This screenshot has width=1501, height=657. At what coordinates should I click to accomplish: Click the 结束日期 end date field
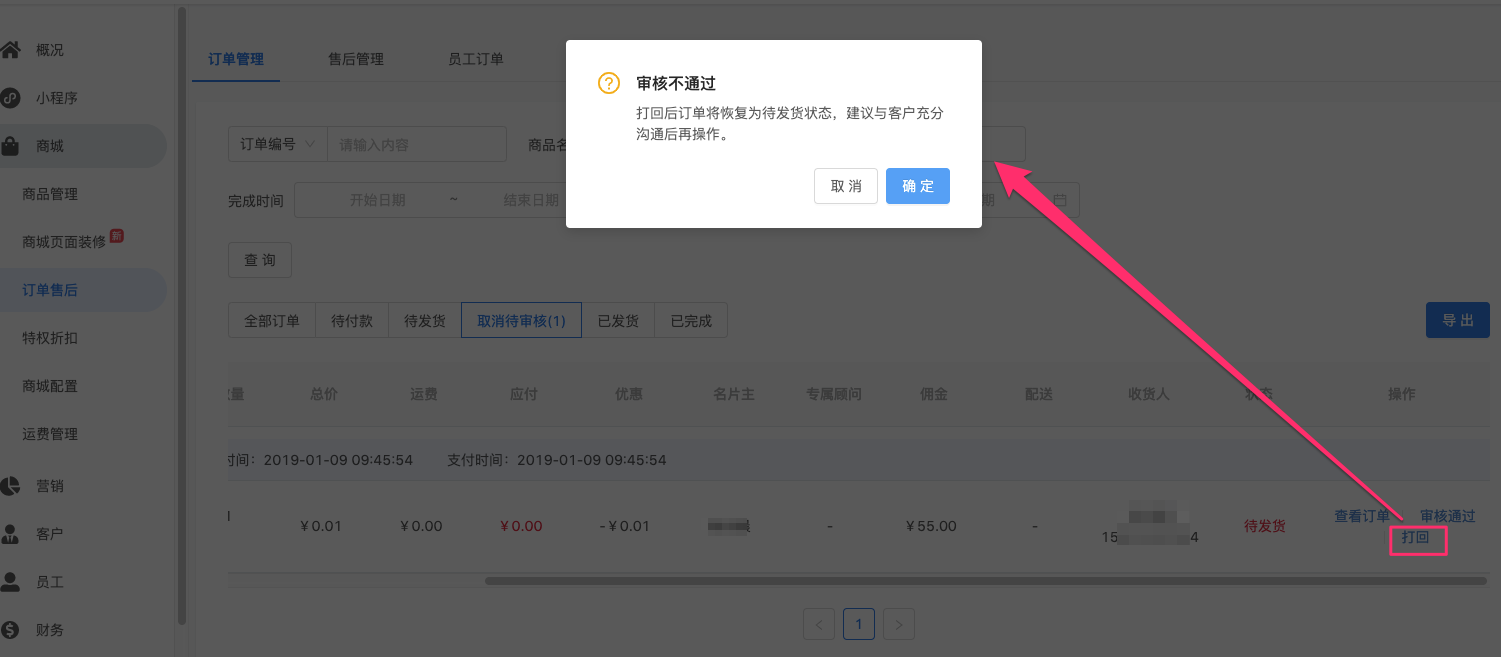click(x=530, y=200)
